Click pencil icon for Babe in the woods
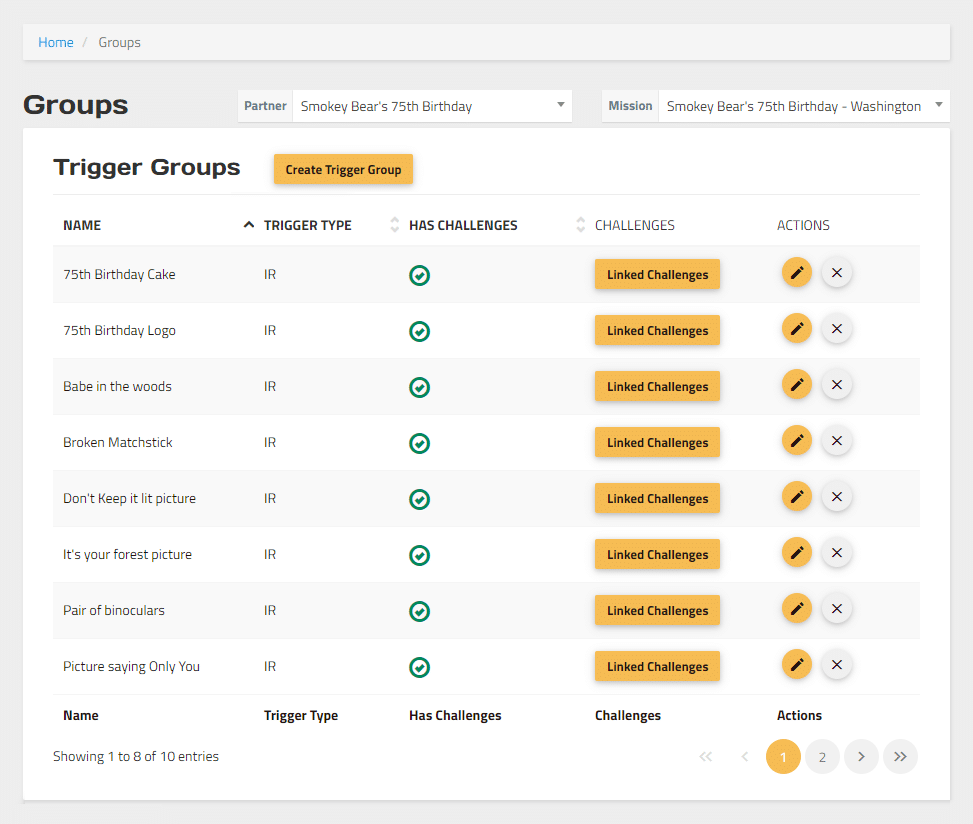973x824 pixels. click(796, 385)
